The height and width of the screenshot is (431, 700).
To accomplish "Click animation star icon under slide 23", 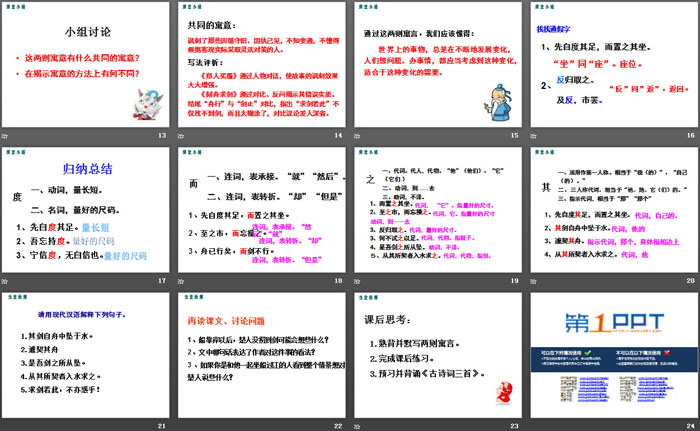I will click(x=357, y=427).
